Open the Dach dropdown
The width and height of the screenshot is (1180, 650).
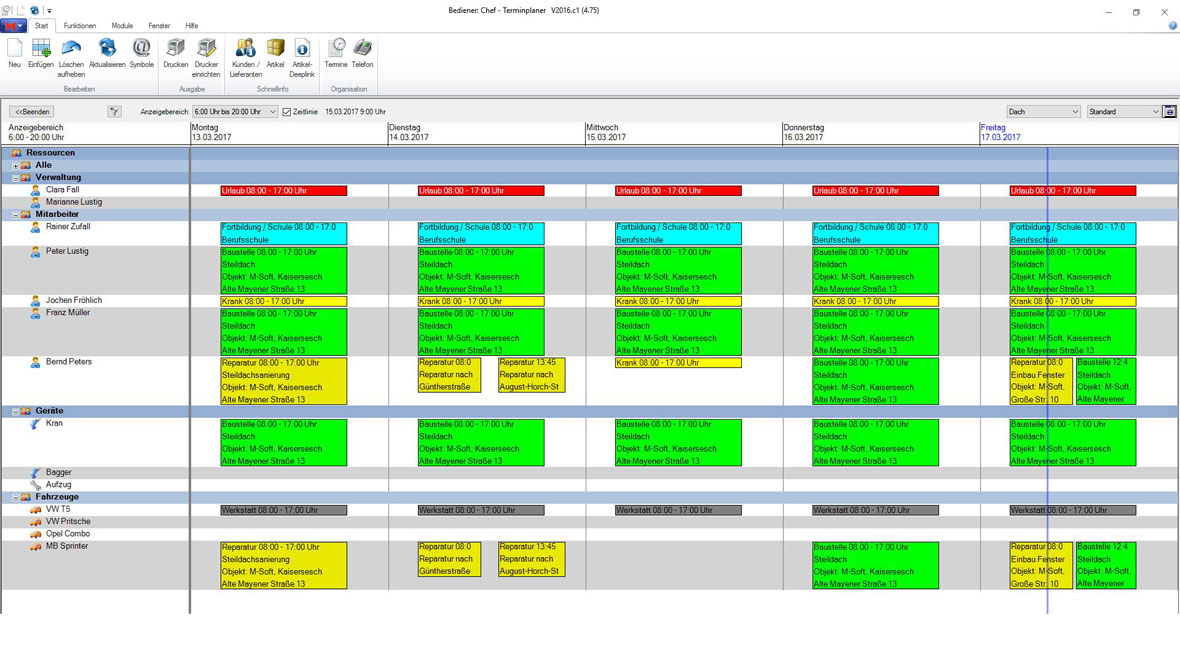1043,112
